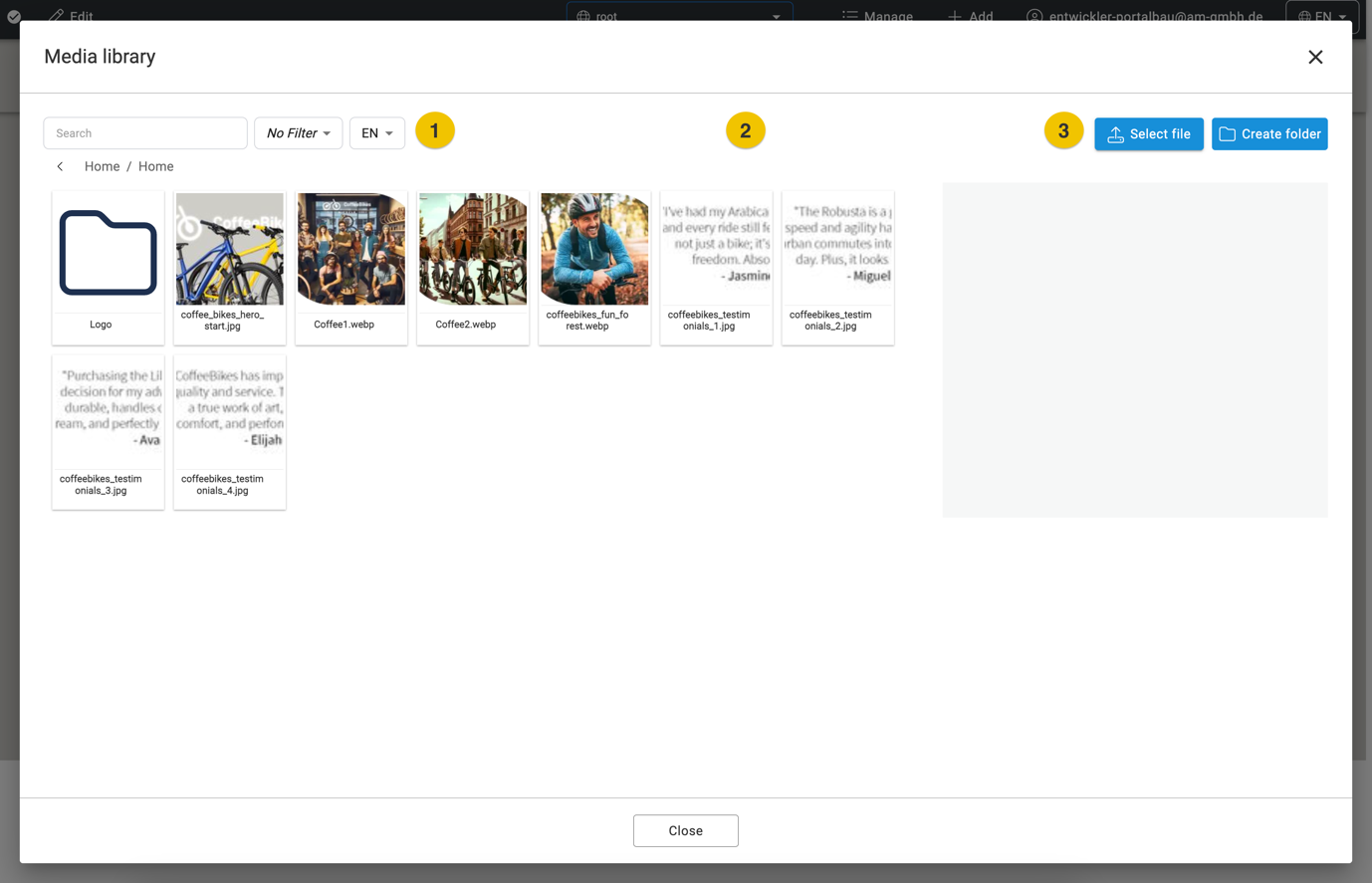Click the back chevron above the file grid

tap(59, 166)
